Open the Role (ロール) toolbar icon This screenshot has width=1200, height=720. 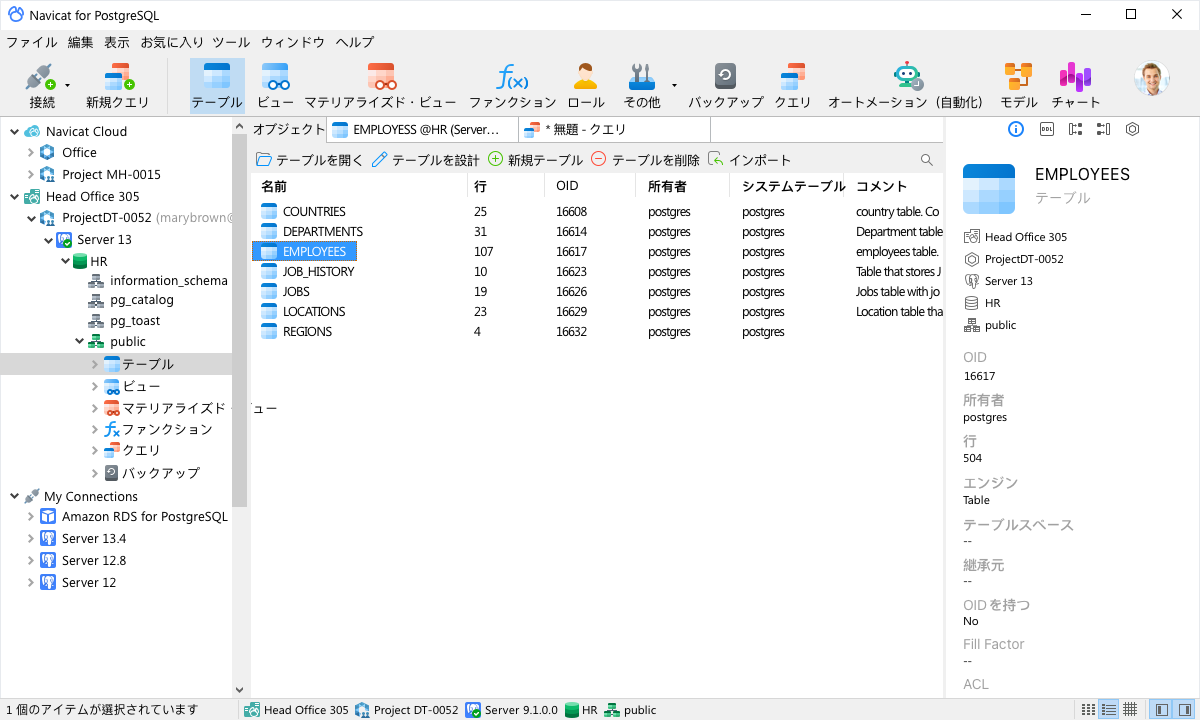[x=586, y=86]
